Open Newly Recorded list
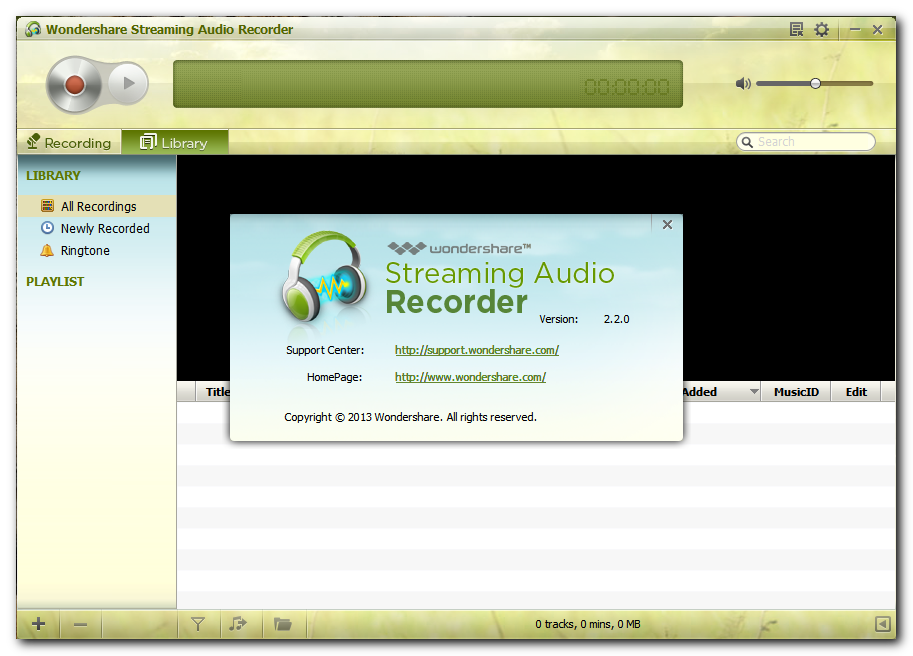 point(97,228)
